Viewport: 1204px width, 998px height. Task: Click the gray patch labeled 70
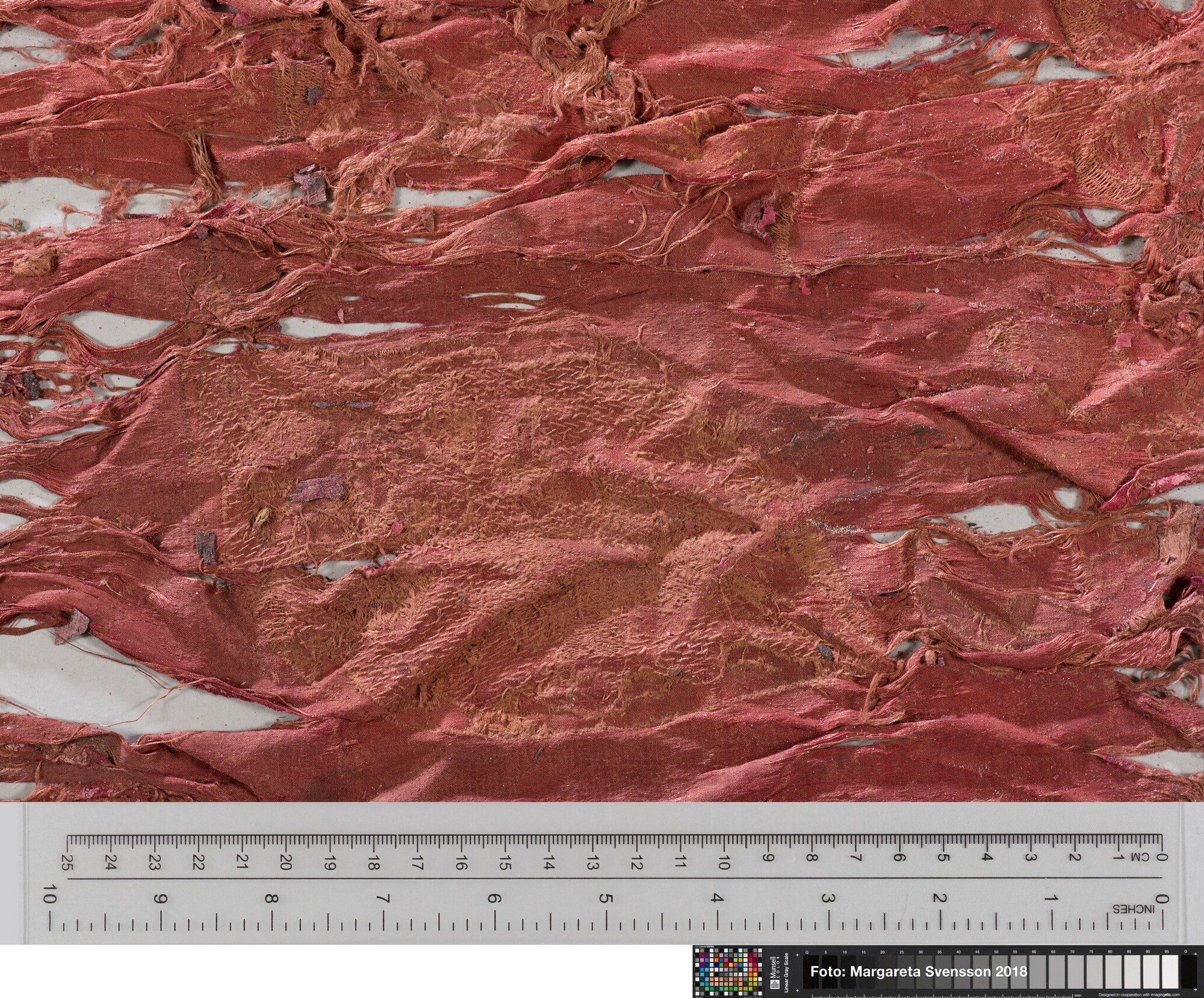coord(1075,972)
